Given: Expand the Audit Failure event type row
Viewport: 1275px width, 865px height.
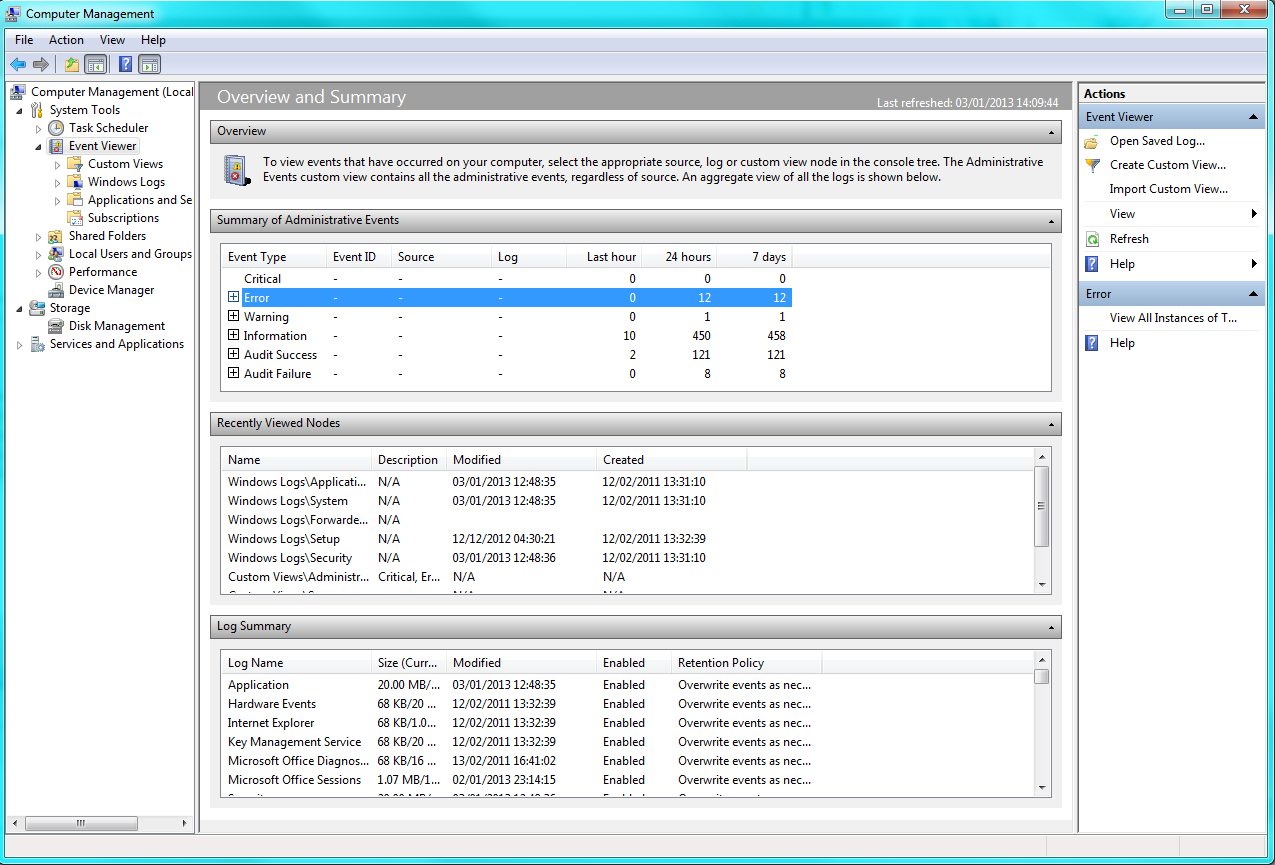Looking at the screenshot, I should pyautogui.click(x=233, y=373).
